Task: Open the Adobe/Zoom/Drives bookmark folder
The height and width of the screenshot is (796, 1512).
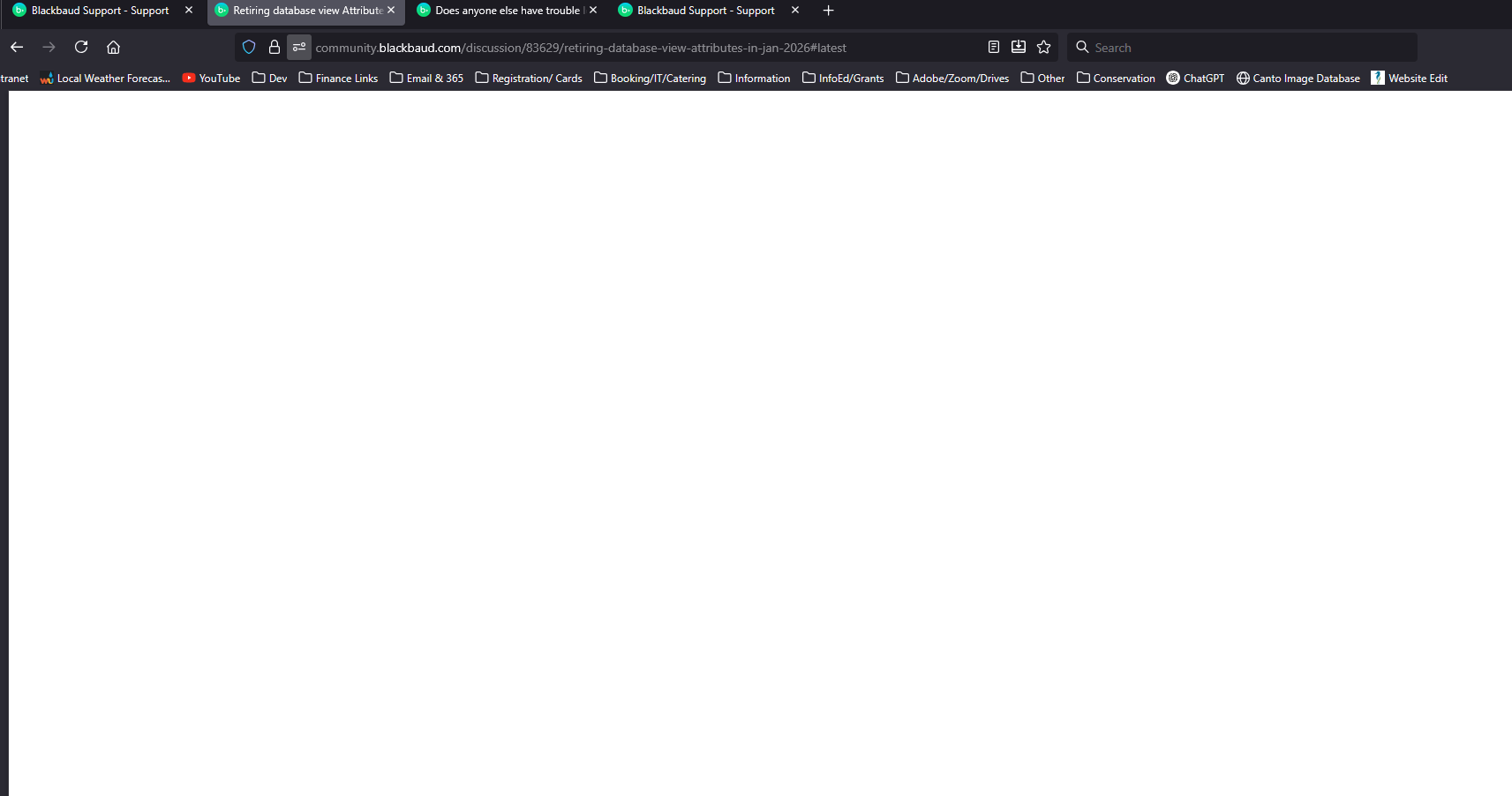Action: [x=952, y=78]
